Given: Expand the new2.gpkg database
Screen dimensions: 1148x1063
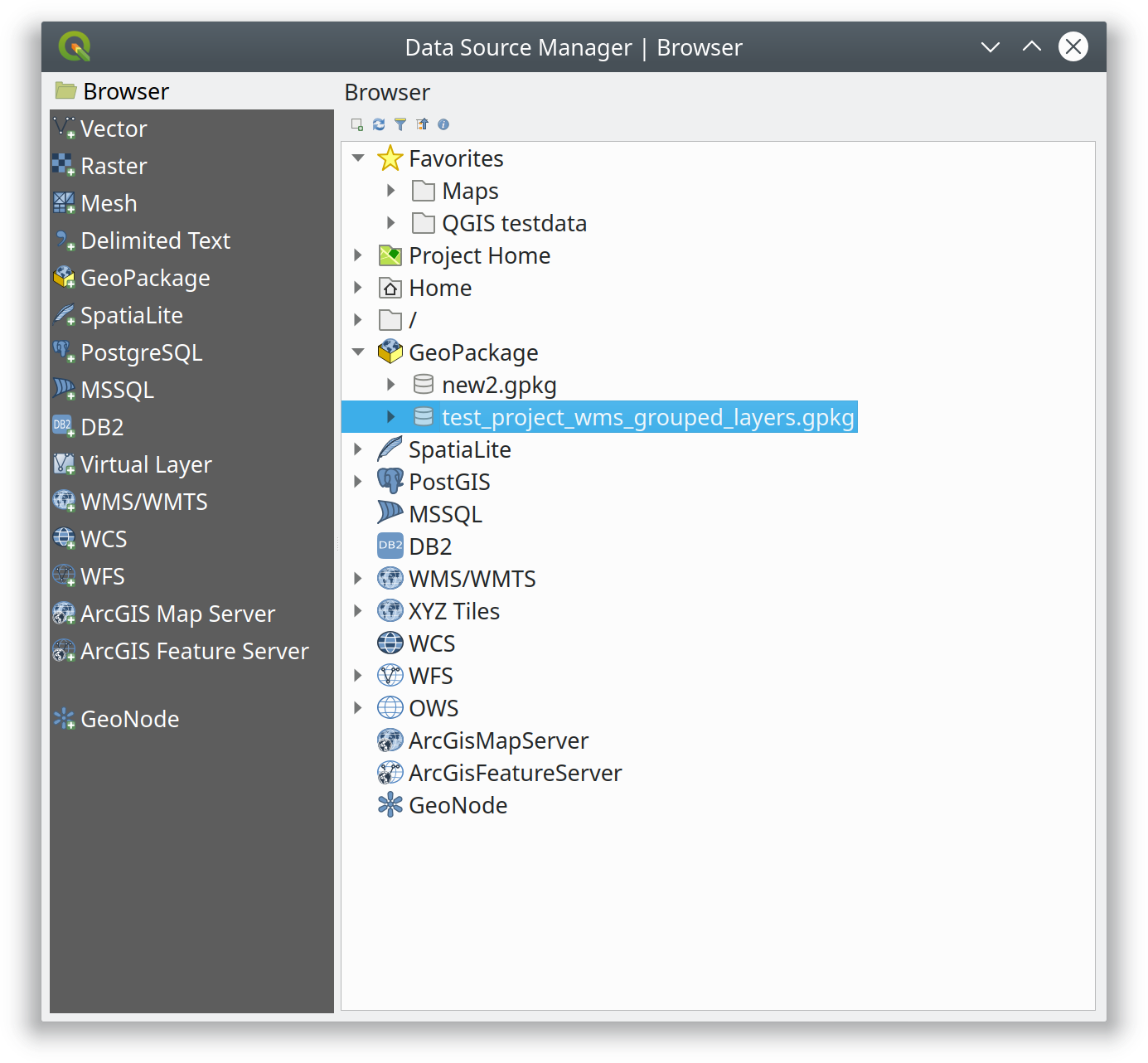Looking at the screenshot, I should coord(391,385).
